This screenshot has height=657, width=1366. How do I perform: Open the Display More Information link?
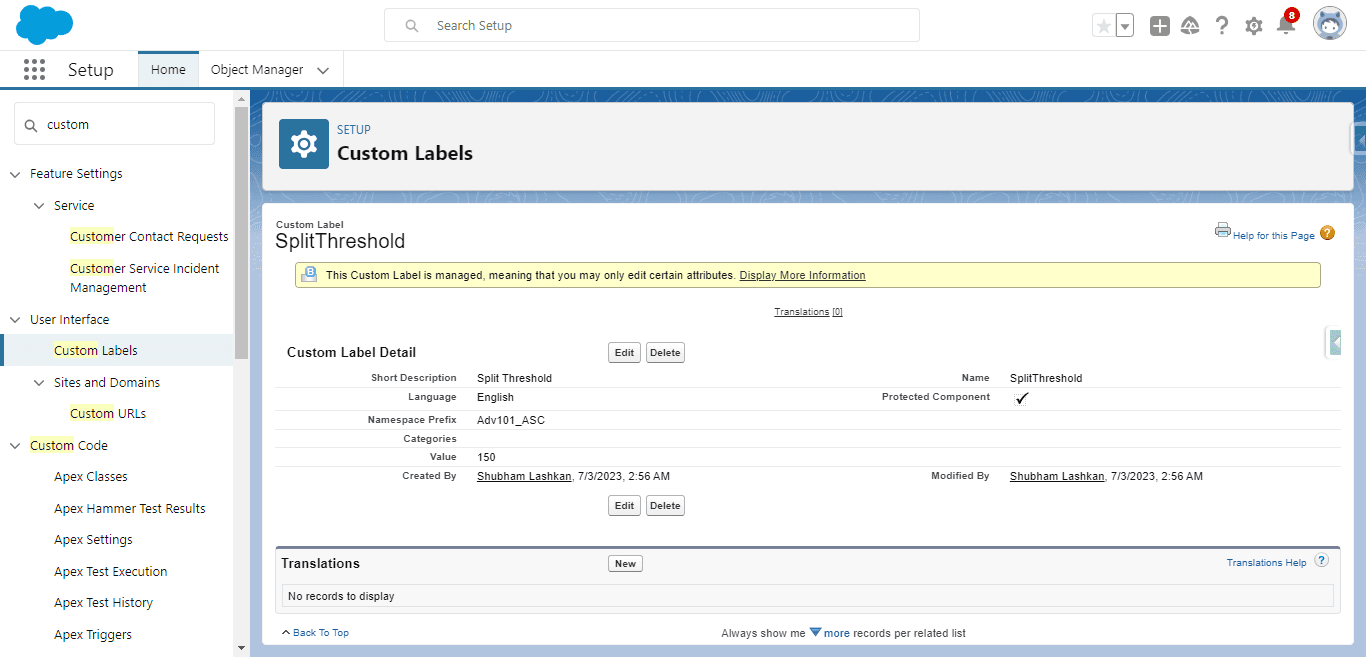[x=802, y=275]
